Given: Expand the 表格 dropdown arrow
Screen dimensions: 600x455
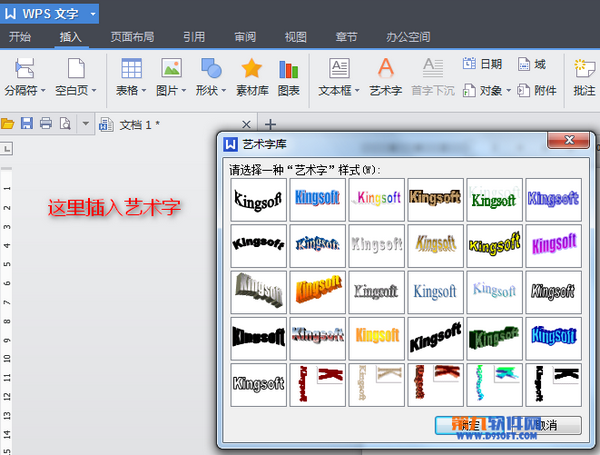Looking at the screenshot, I should [x=144, y=91].
